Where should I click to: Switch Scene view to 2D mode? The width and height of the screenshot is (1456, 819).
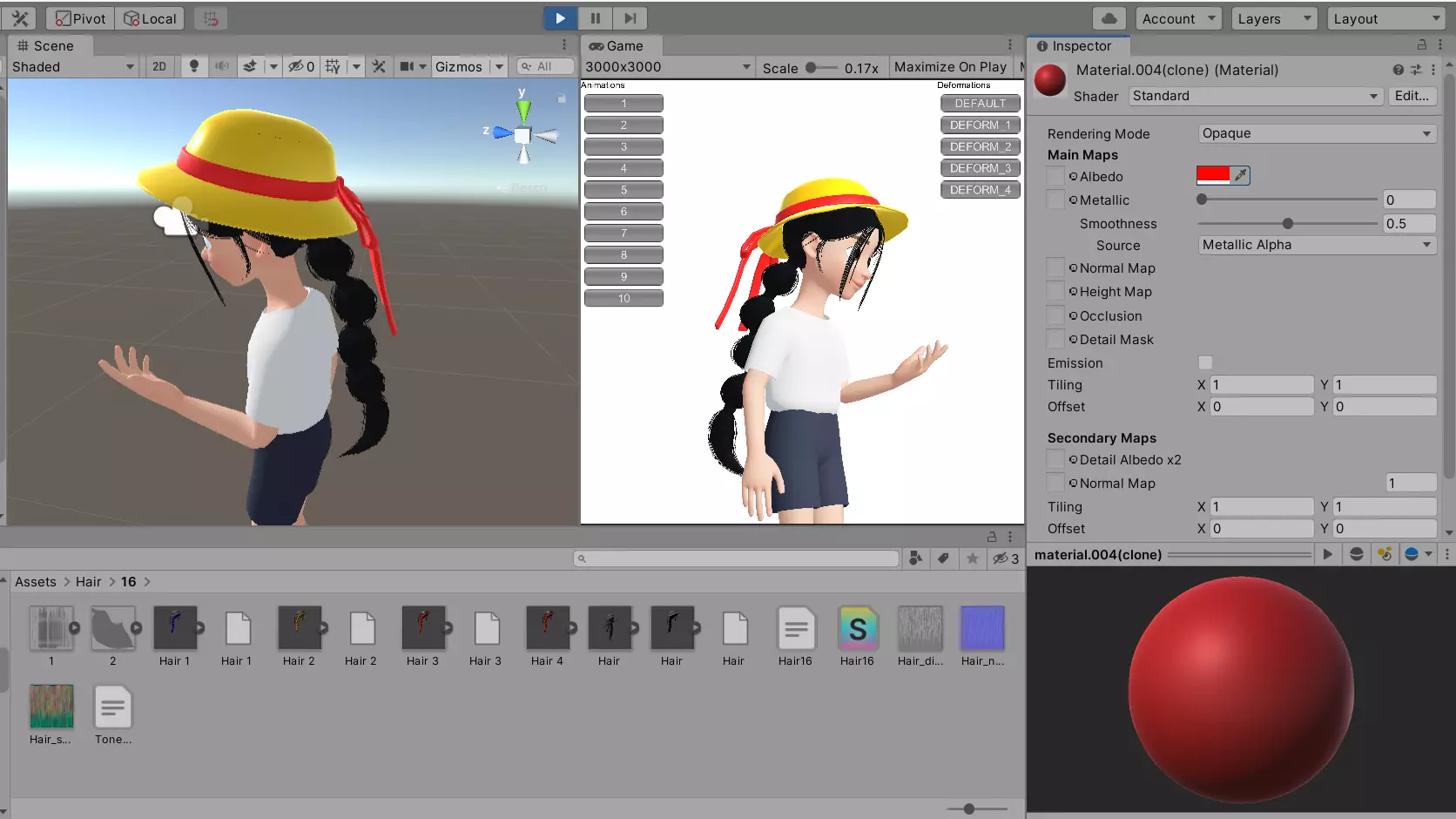pyautogui.click(x=159, y=66)
